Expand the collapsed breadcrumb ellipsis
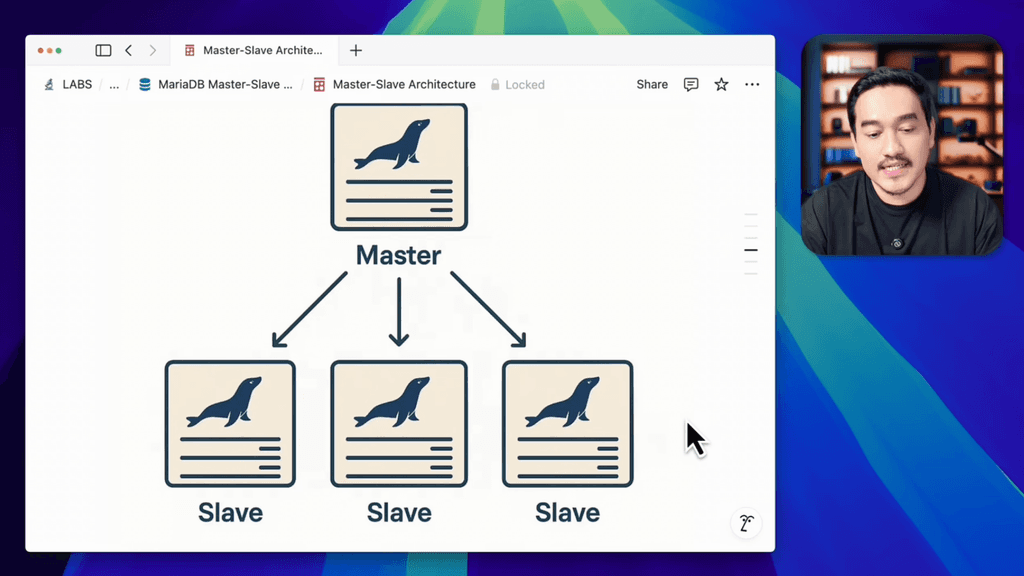 [x=114, y=84]
